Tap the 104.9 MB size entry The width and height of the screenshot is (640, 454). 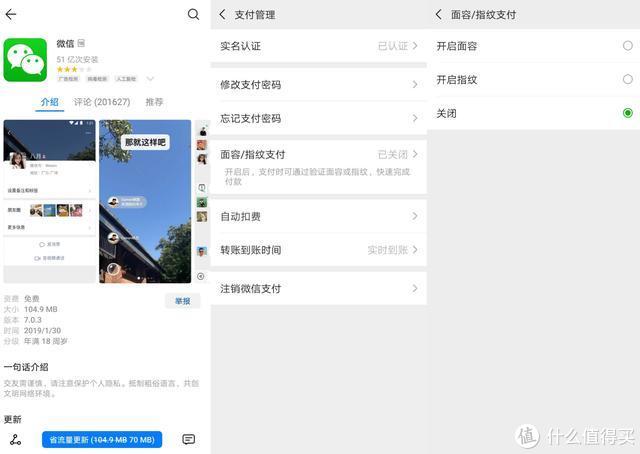(40, 309)
